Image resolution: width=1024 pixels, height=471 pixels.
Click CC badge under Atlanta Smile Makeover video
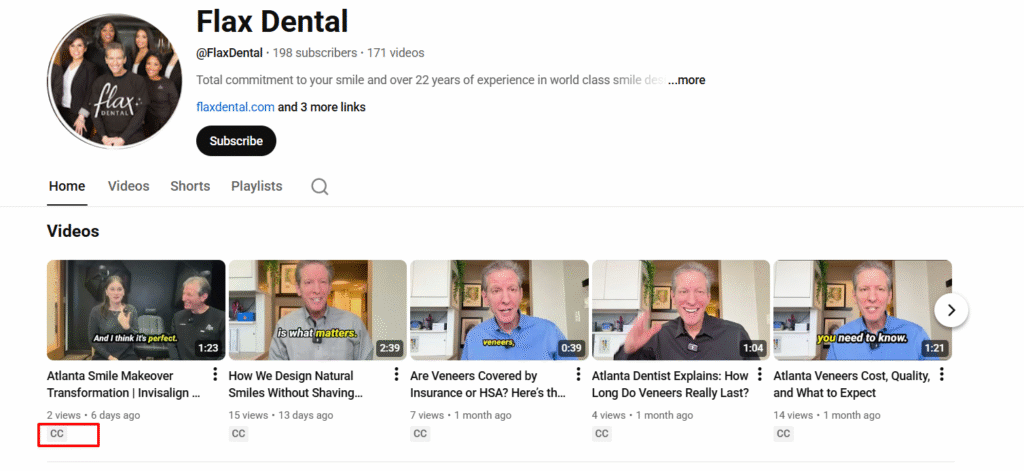[57, 434]
